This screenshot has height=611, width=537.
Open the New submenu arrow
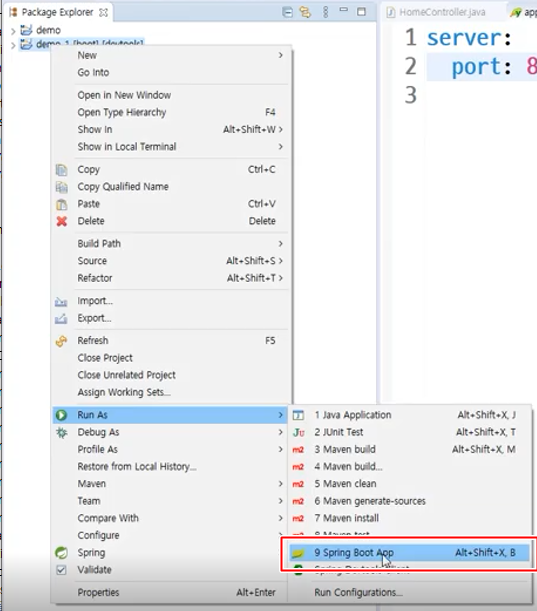tap(281, 55)
